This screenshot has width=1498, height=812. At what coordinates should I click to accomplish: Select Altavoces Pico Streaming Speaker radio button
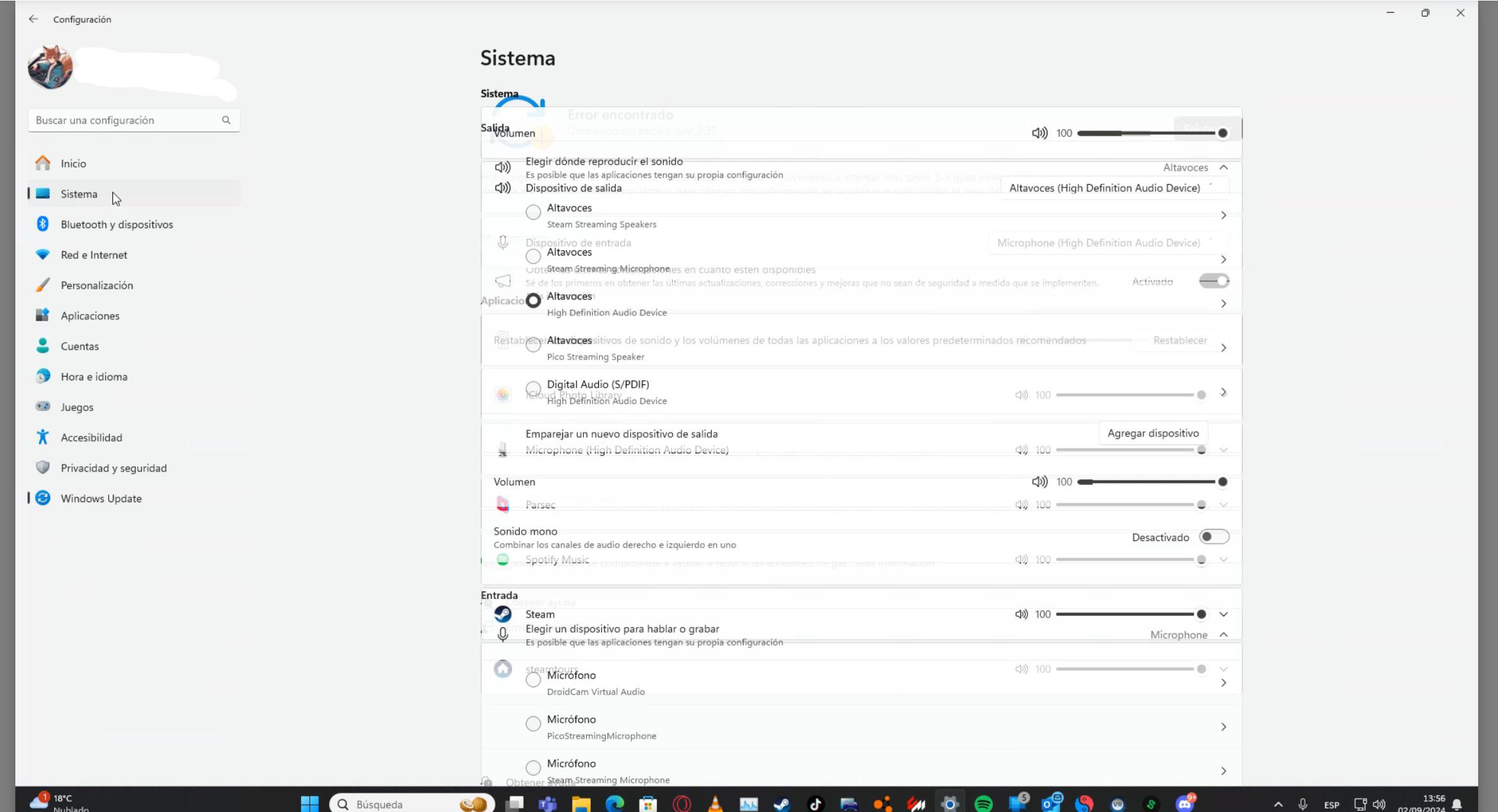(x=533, y=345)
